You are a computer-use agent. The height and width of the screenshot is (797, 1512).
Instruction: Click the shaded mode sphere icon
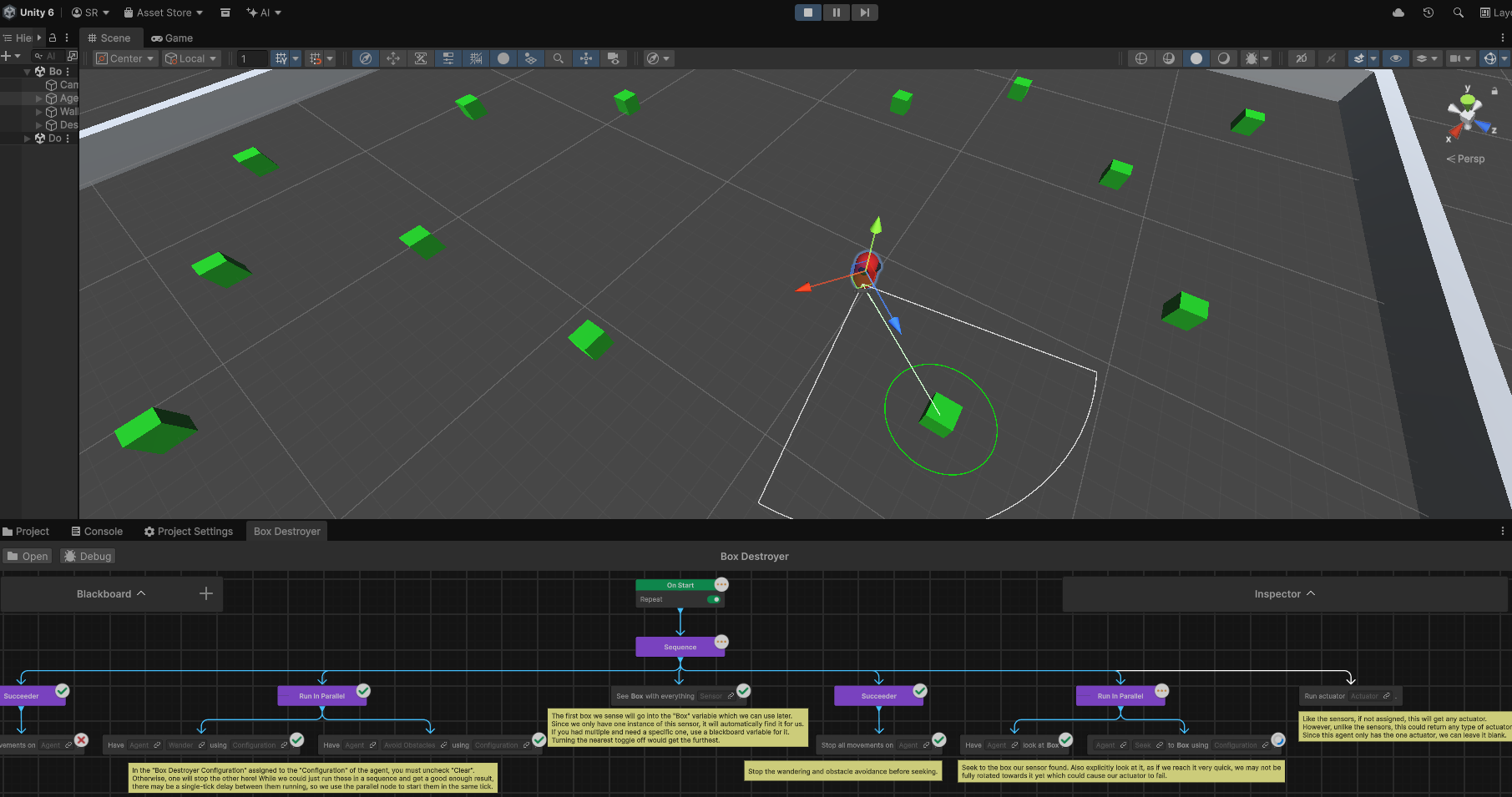[x=1196, y=58]
